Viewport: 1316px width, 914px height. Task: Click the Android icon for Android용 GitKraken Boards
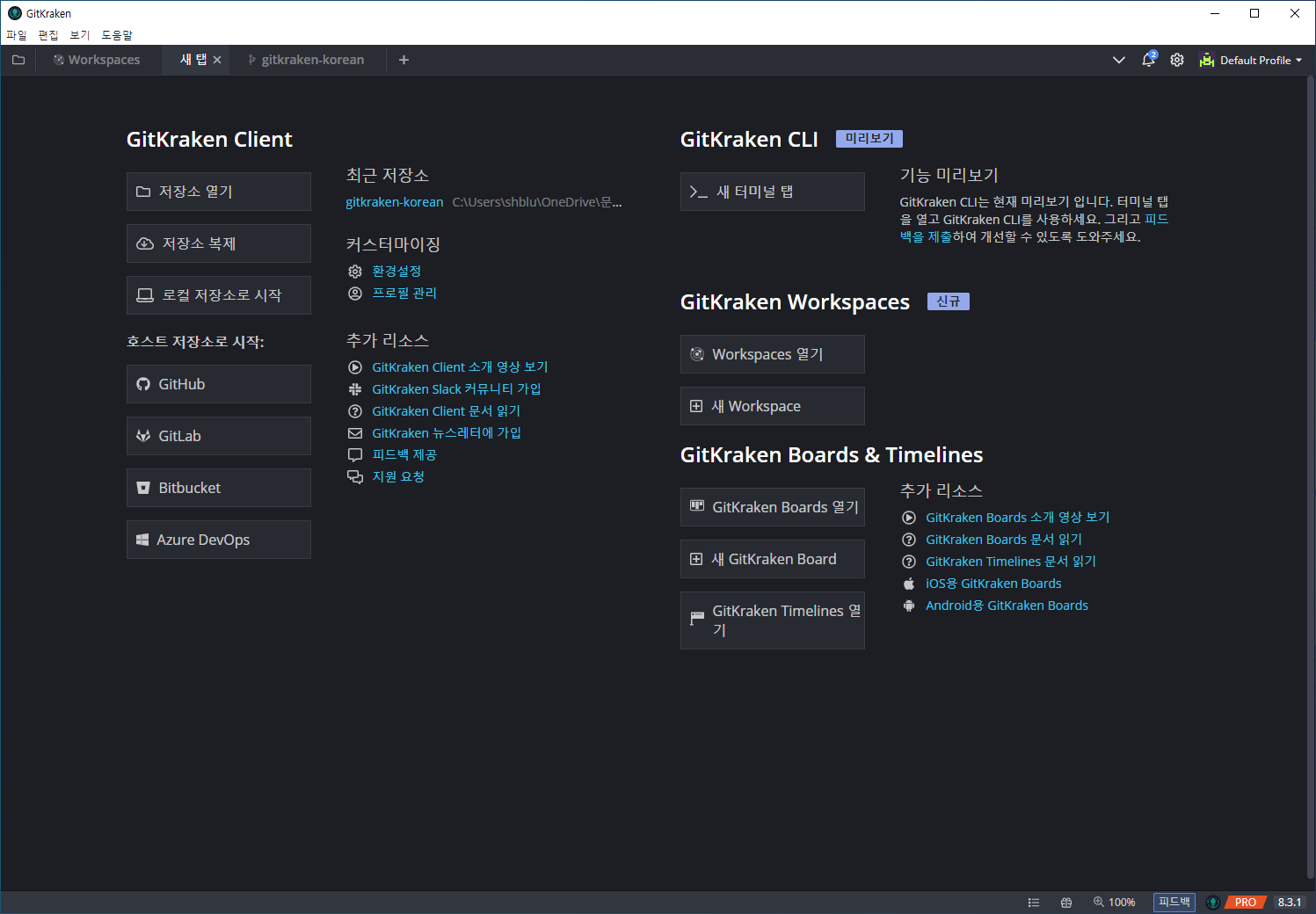(x=909, y=606)
